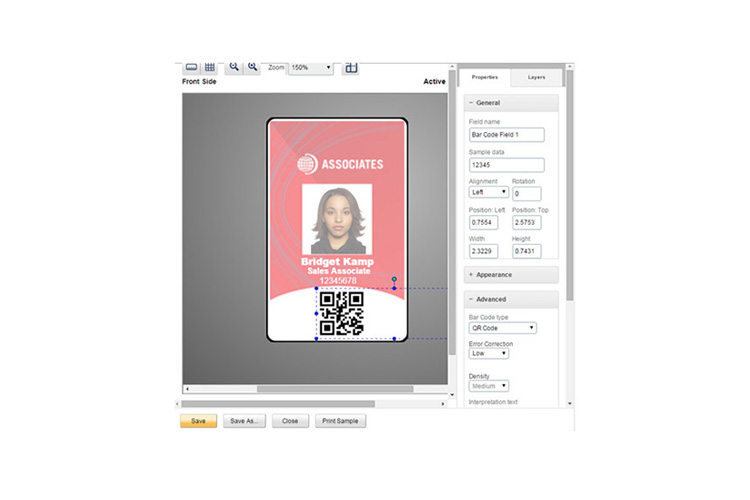
Task: Open the Bar Code type dropdown
Action: click(x=503, y=328)
